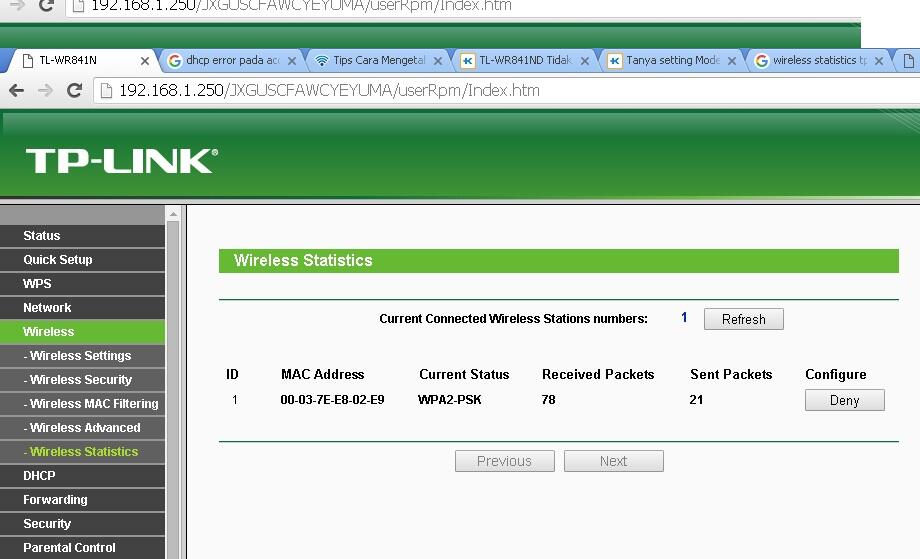
Task: Click the WPA2-PSK status value
Action: (x=449, y=400)
